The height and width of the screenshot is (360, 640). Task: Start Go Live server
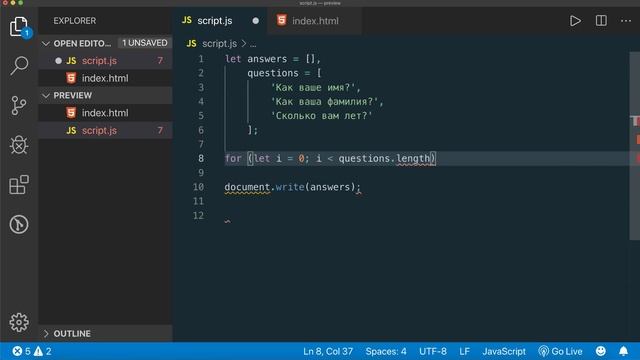(x=560, y=351)
